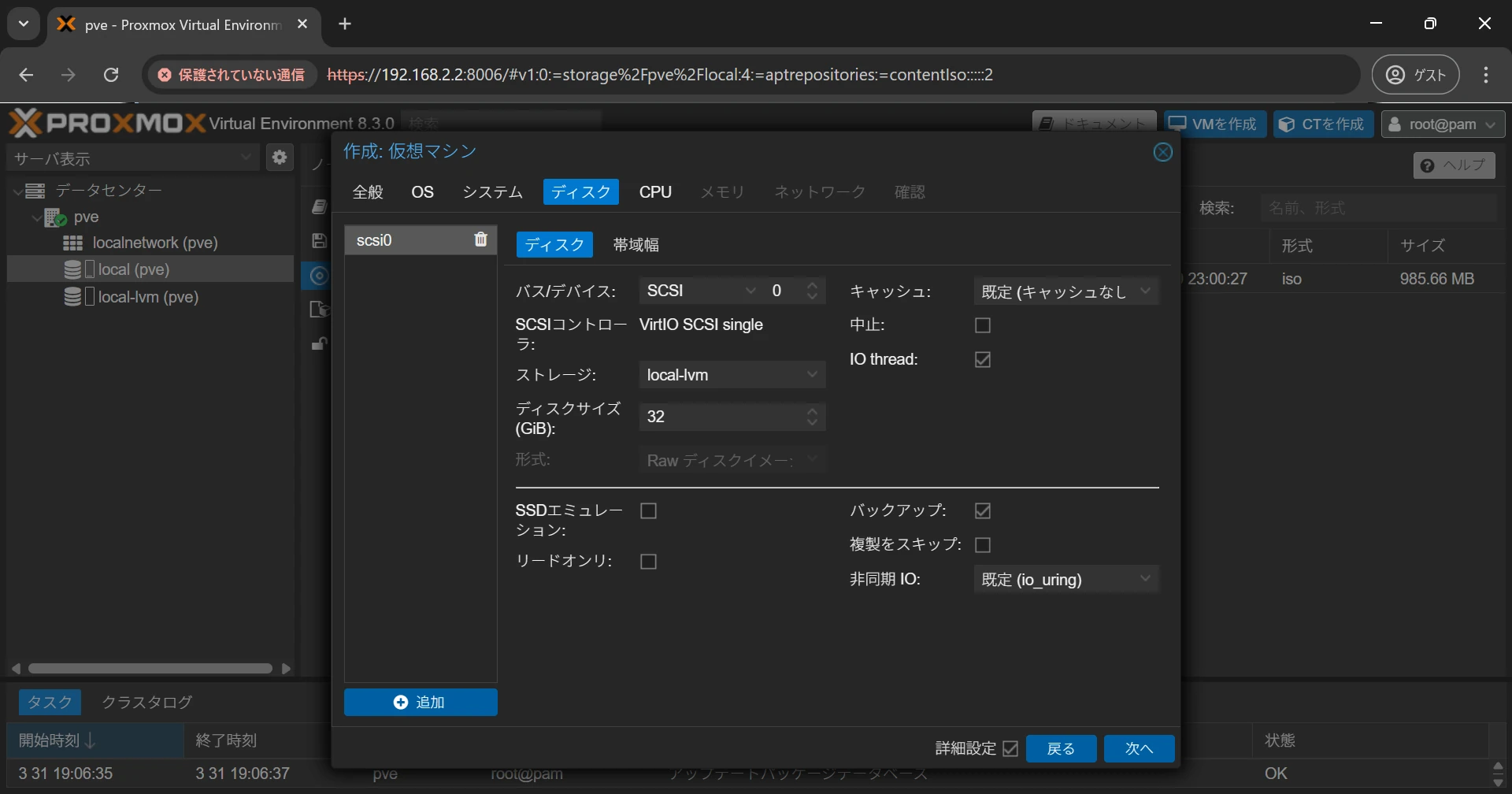Click VMを作成 button
The width and height of the screenshot is (1512, 794).
click(1215, 124)
